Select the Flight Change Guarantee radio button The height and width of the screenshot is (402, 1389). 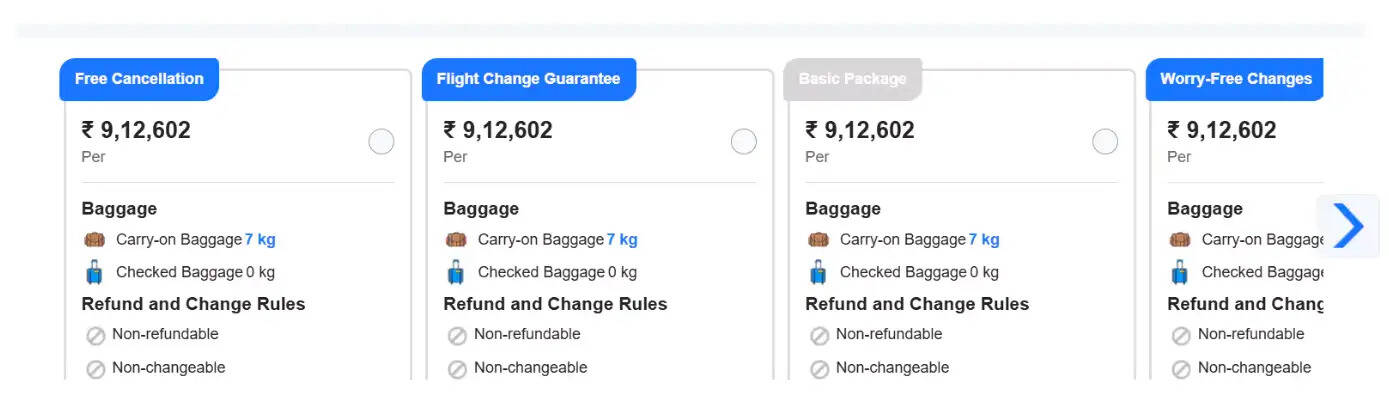[743, 142]
